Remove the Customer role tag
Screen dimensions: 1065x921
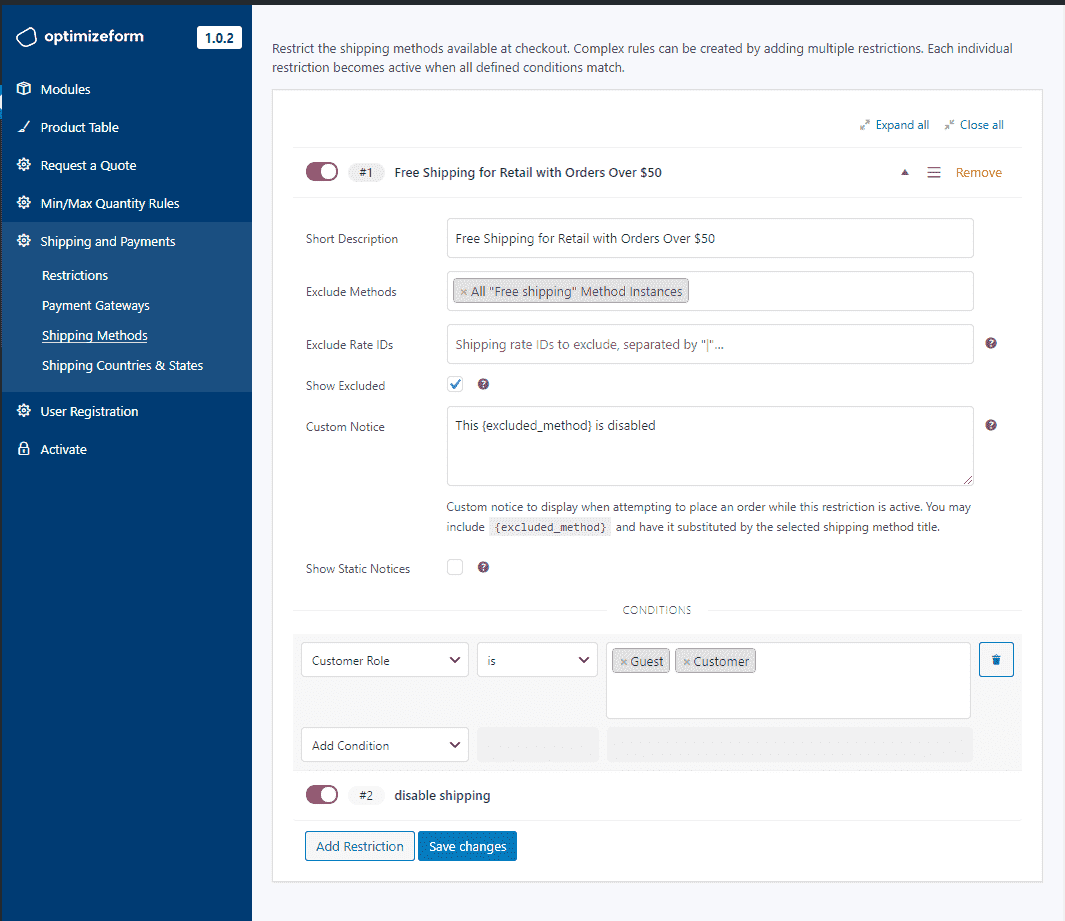(687, 662)
